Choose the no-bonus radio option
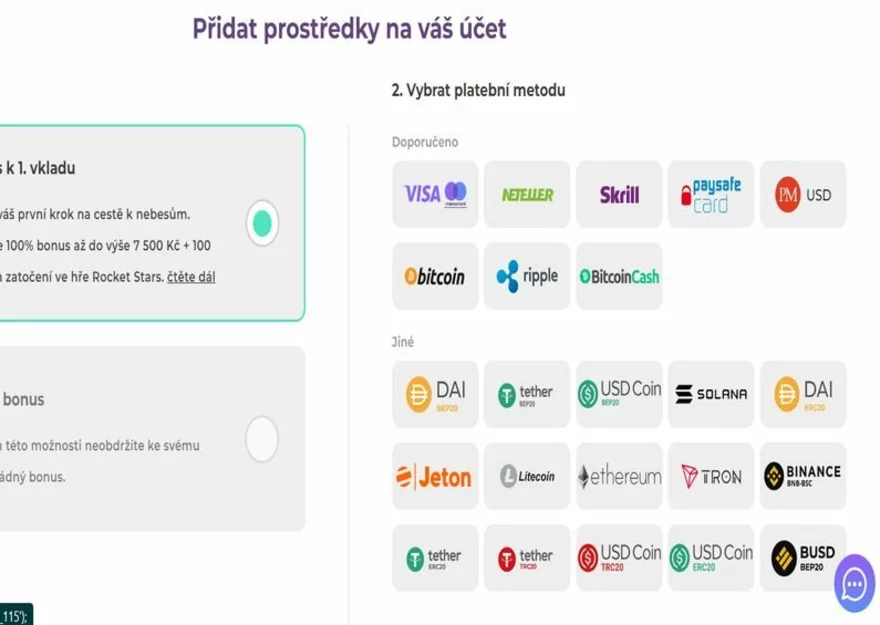Viewport: 880px width, 625px height. (262, 439)
